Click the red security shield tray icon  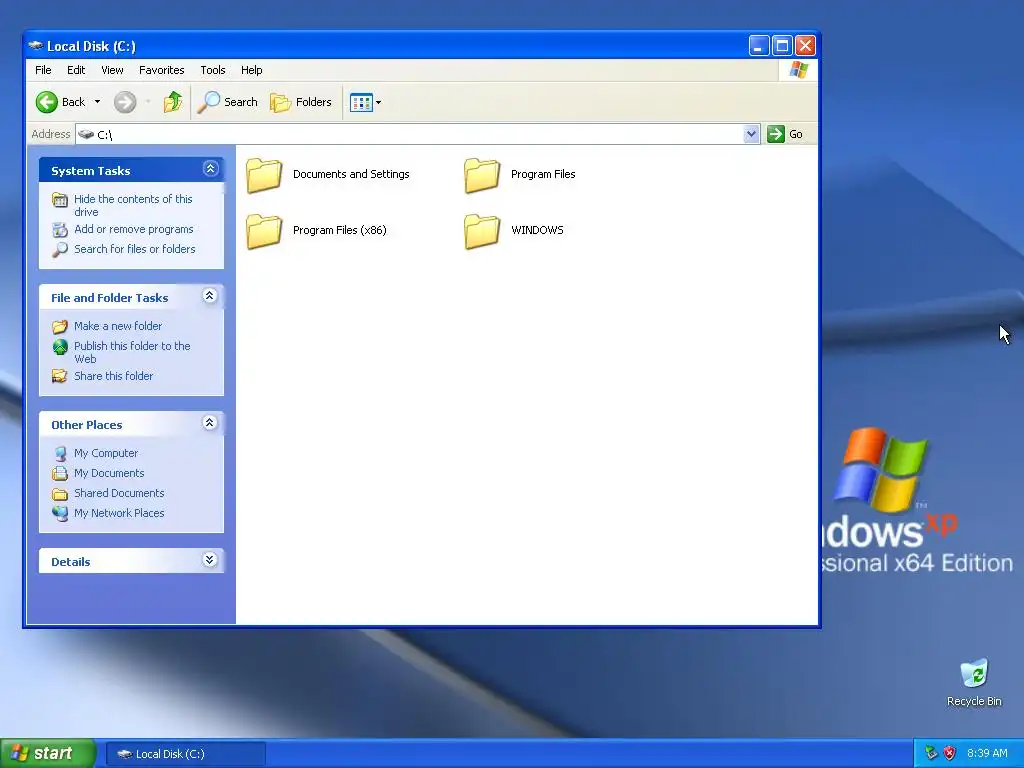(x=950, y=754)
